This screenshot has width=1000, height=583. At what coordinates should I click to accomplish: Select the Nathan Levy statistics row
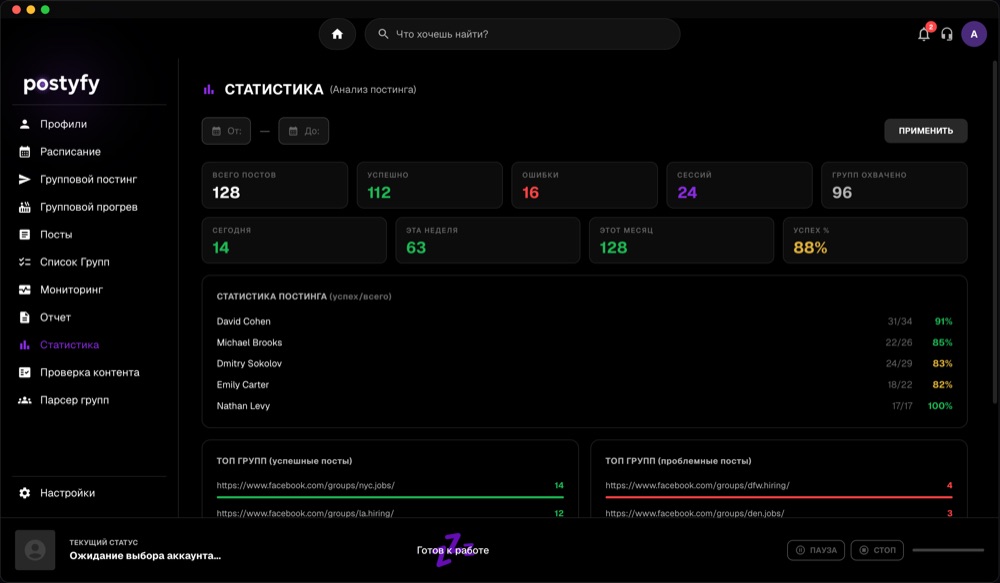coord(584,406)
